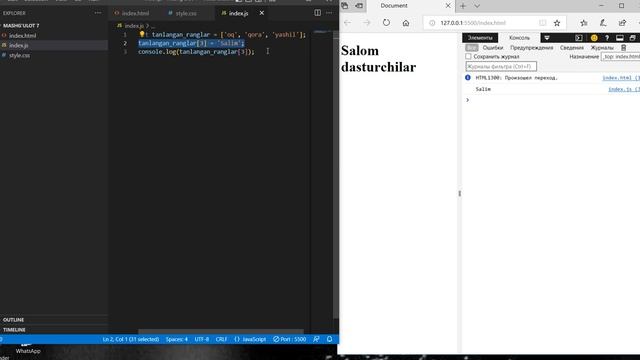
Task: Click the address bar 127.0.0.1 URL
Action: coord(473,23)
